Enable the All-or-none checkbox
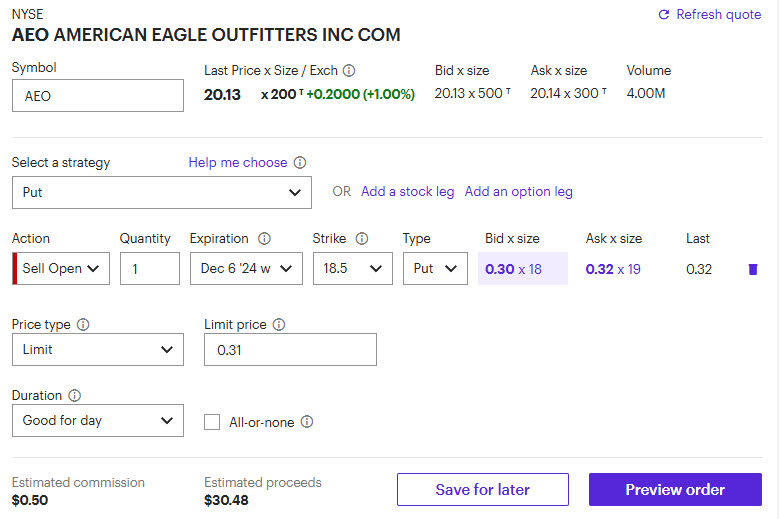The width and height of the screenshot is (780, 519). 212,422
